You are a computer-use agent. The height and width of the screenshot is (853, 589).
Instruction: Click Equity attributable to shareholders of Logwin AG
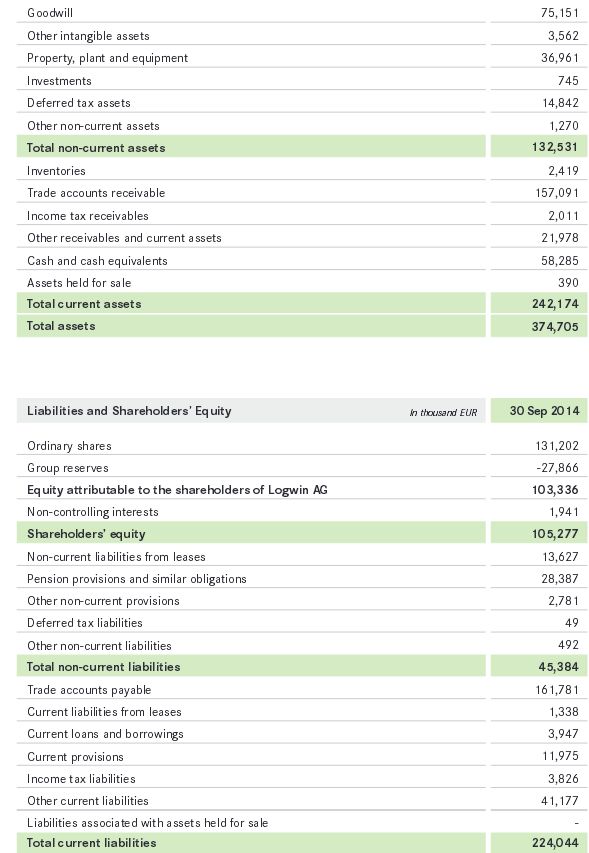pyautogui.click(x=177, y=490)
